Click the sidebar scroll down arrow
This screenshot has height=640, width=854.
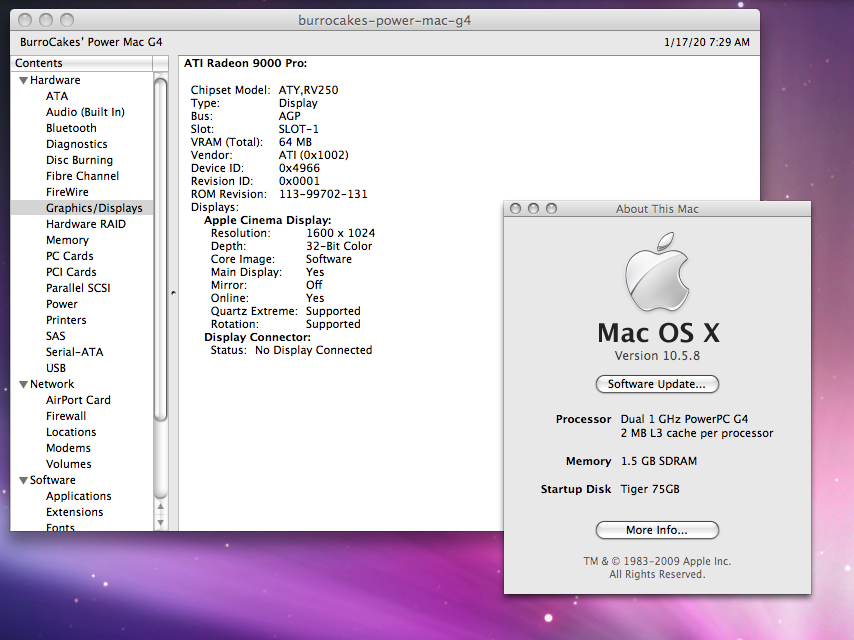pyautogui.click(x=160, y=522)
